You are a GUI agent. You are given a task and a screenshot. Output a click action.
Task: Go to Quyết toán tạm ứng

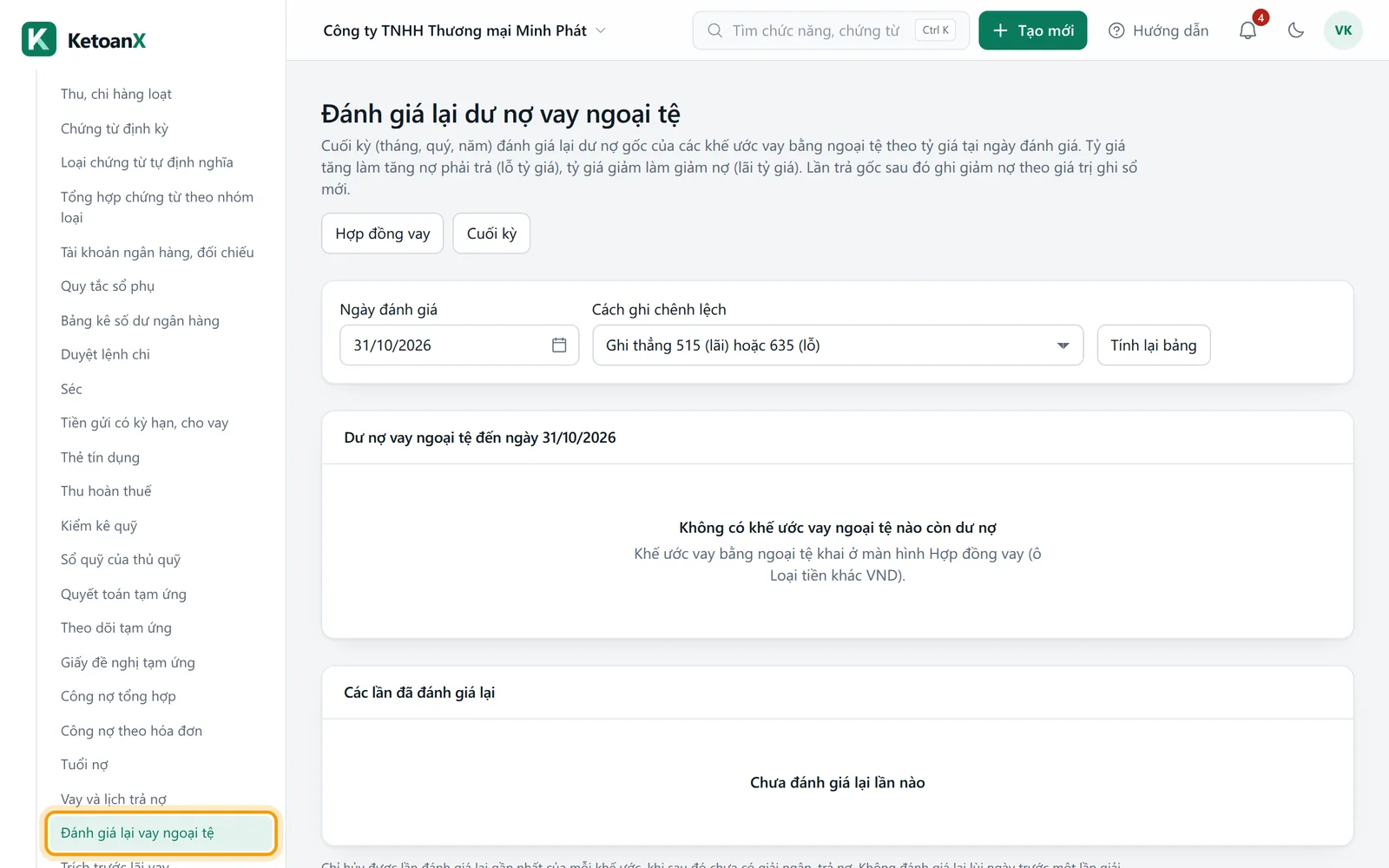pyautogui.click(x=123, y=595)
